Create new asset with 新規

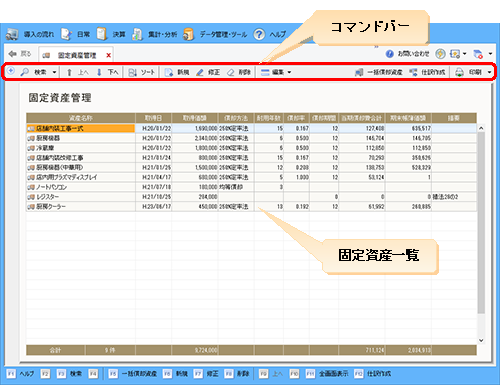pyautogui.click(x=177, y=72)
